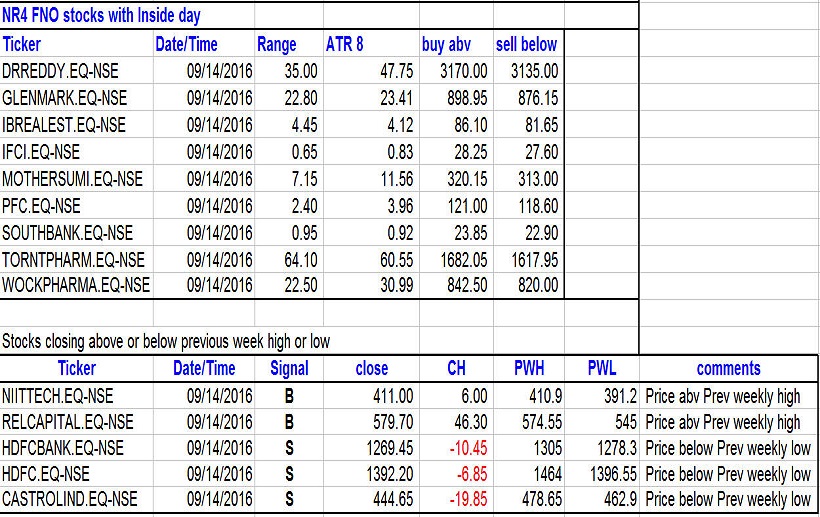Click DRREDDY sell below value 3135.00
Screen dimensions: 820x517
[x=534, y=71]
